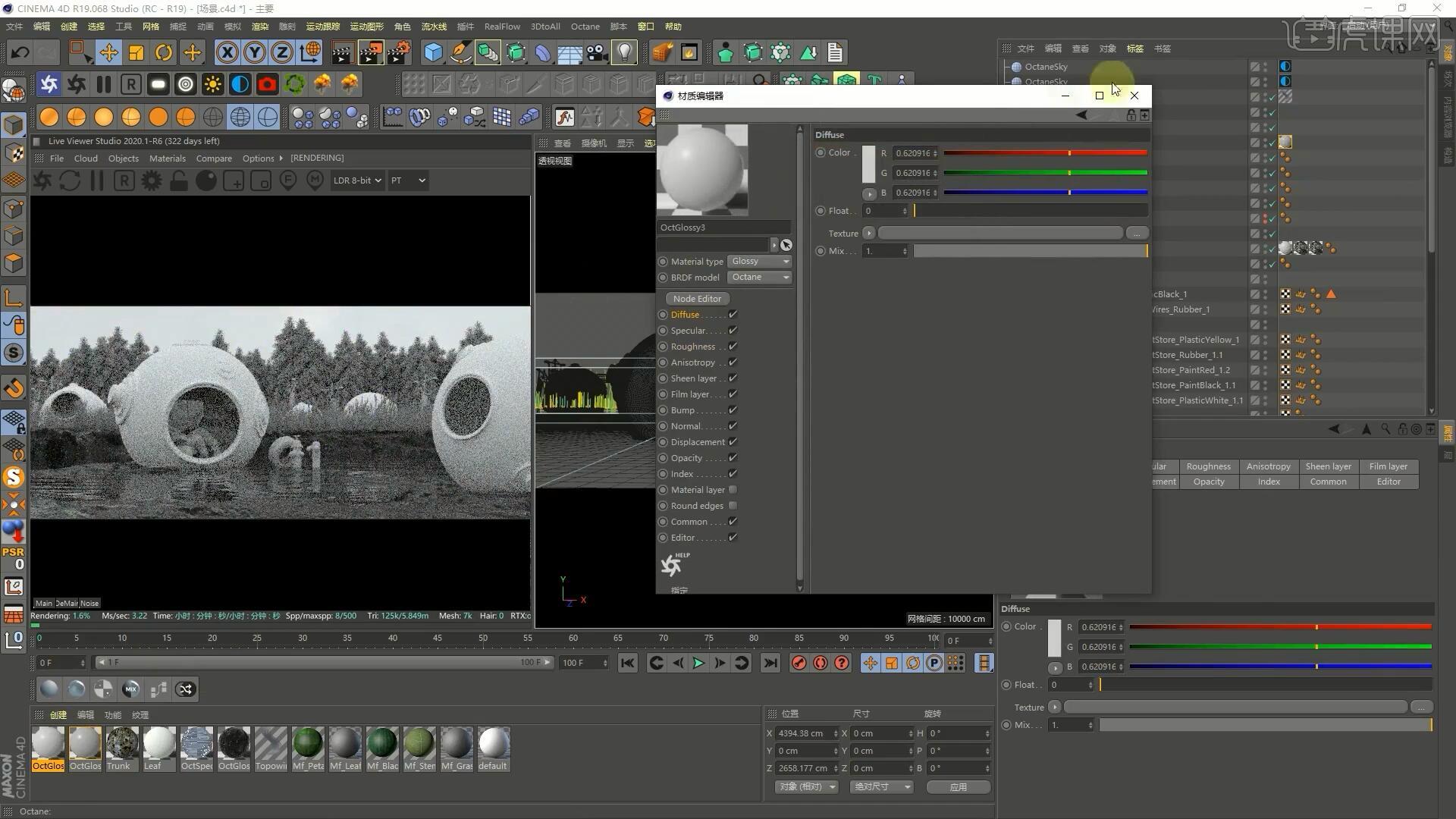The image size is (1456, 819).
Task: Pause render in Live Viewer
Action: pos(97,180)
